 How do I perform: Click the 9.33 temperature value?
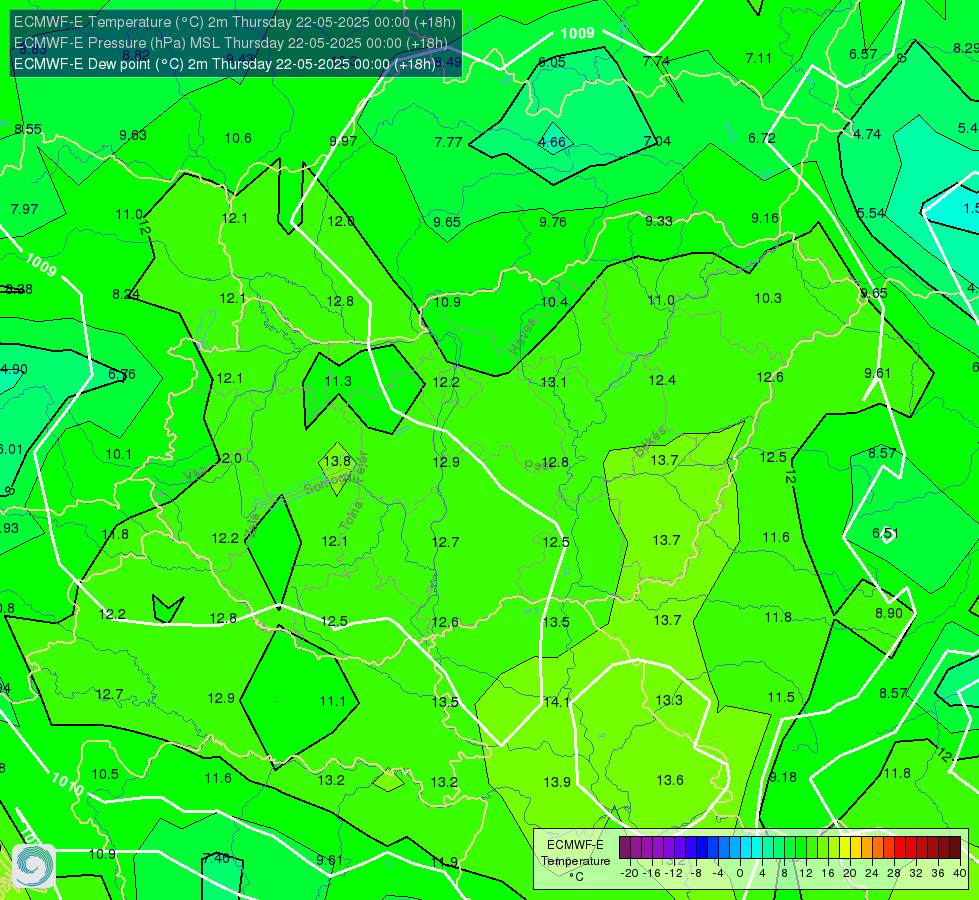click(x=659, y=221)
